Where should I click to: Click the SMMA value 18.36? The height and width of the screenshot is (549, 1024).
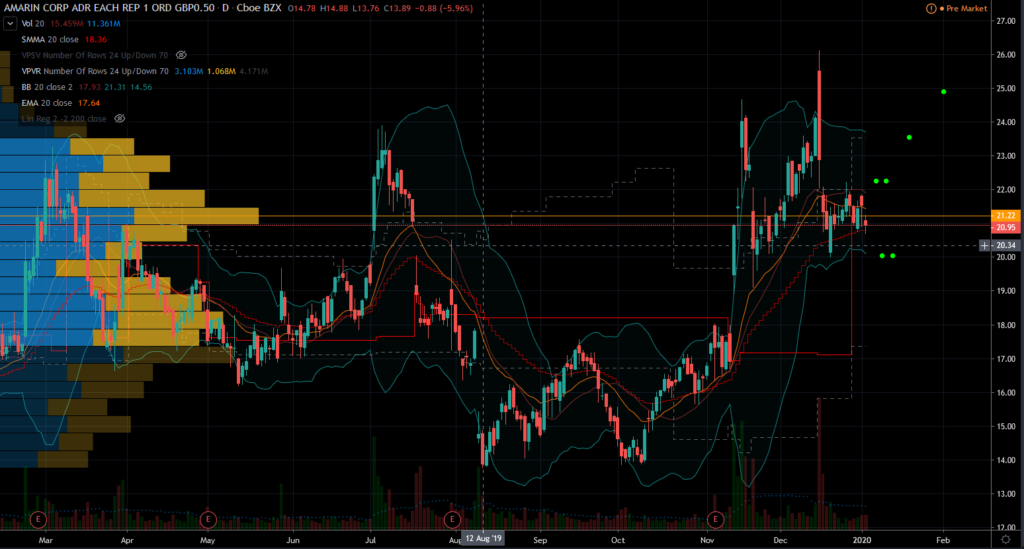coord(95,40)
